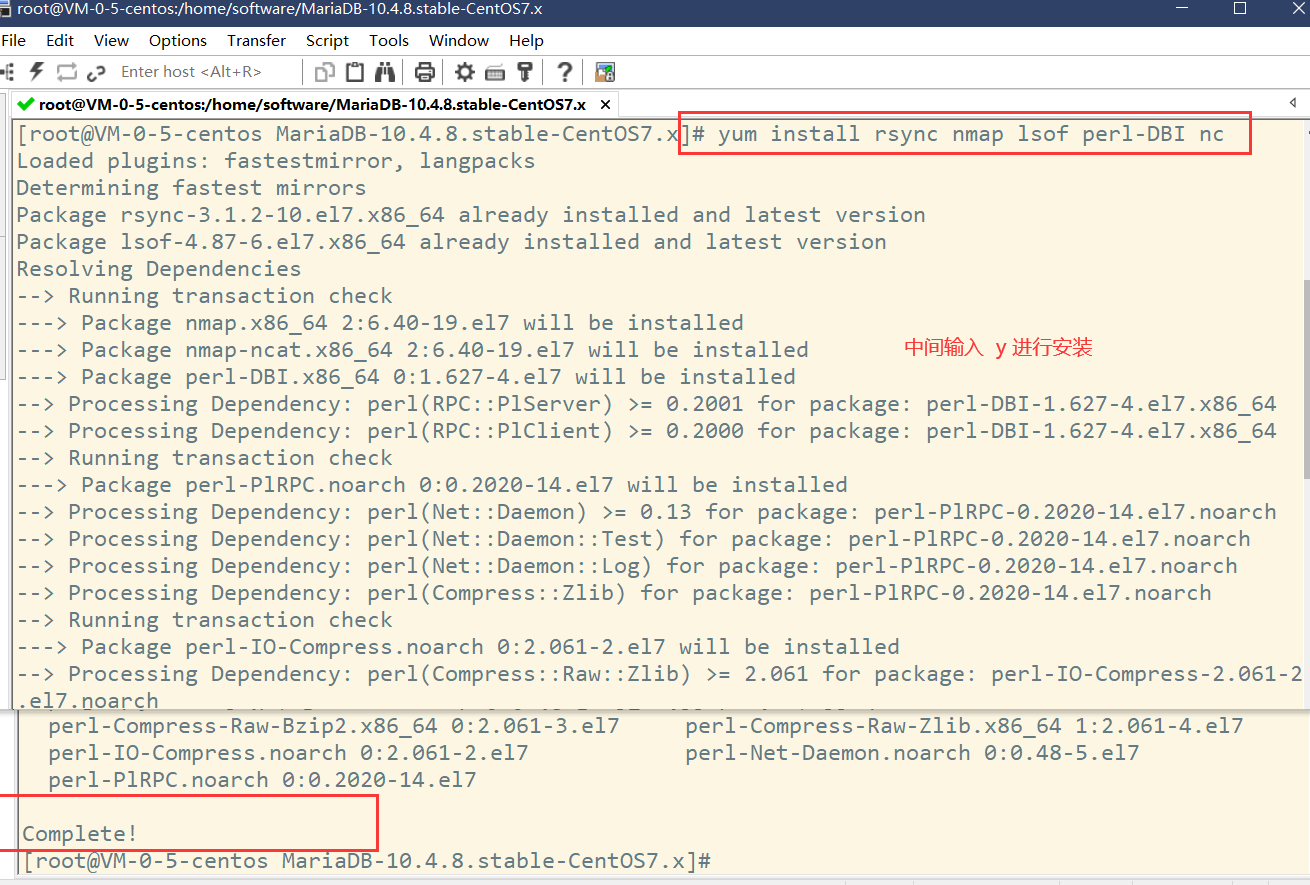Open the Keymap Editor keyboard icon

[x=495, y=72]
